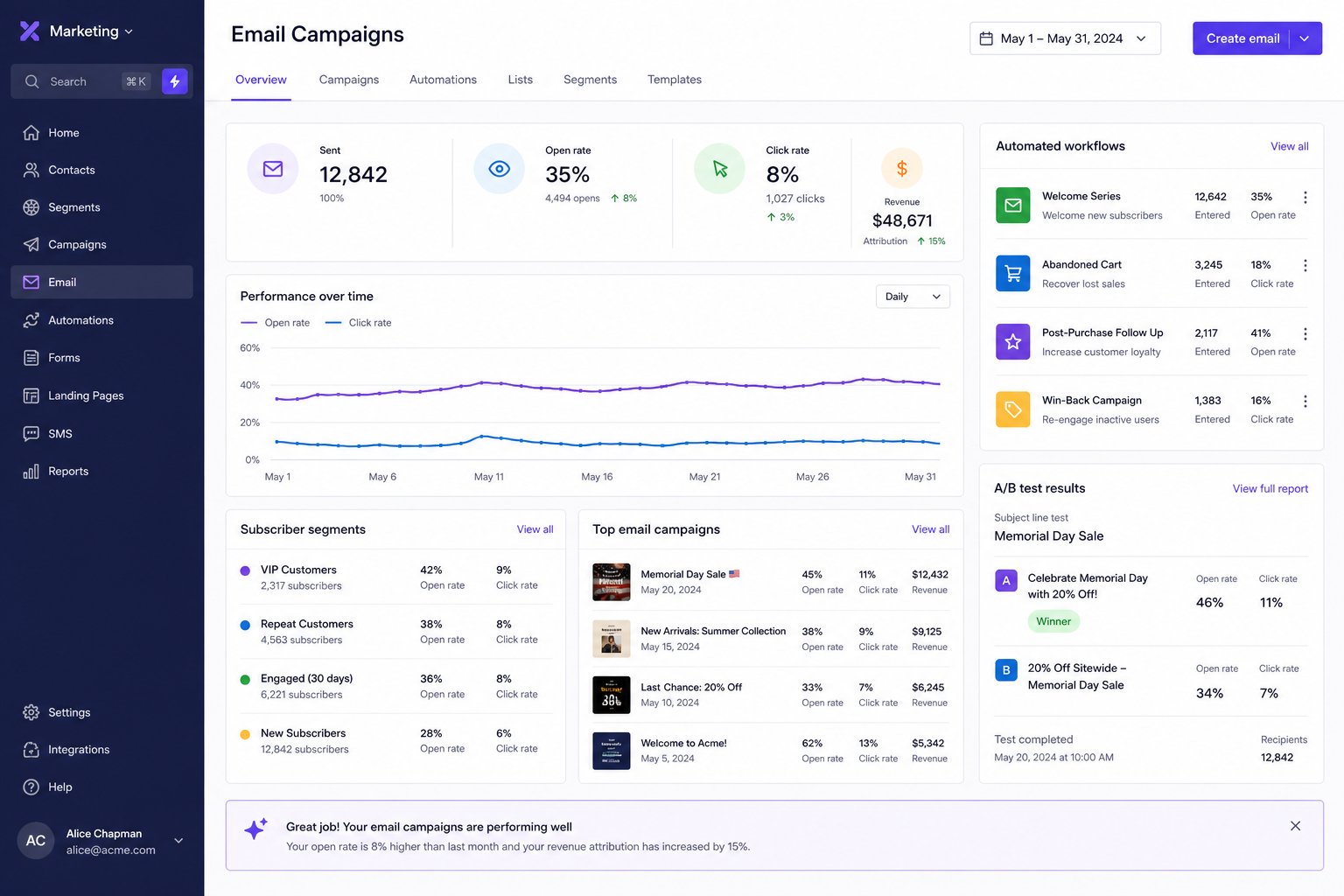Click the green Engaged (30 days) color dot
The height and width of the screenshot is (896, 1344).
[x=245, y=680]
